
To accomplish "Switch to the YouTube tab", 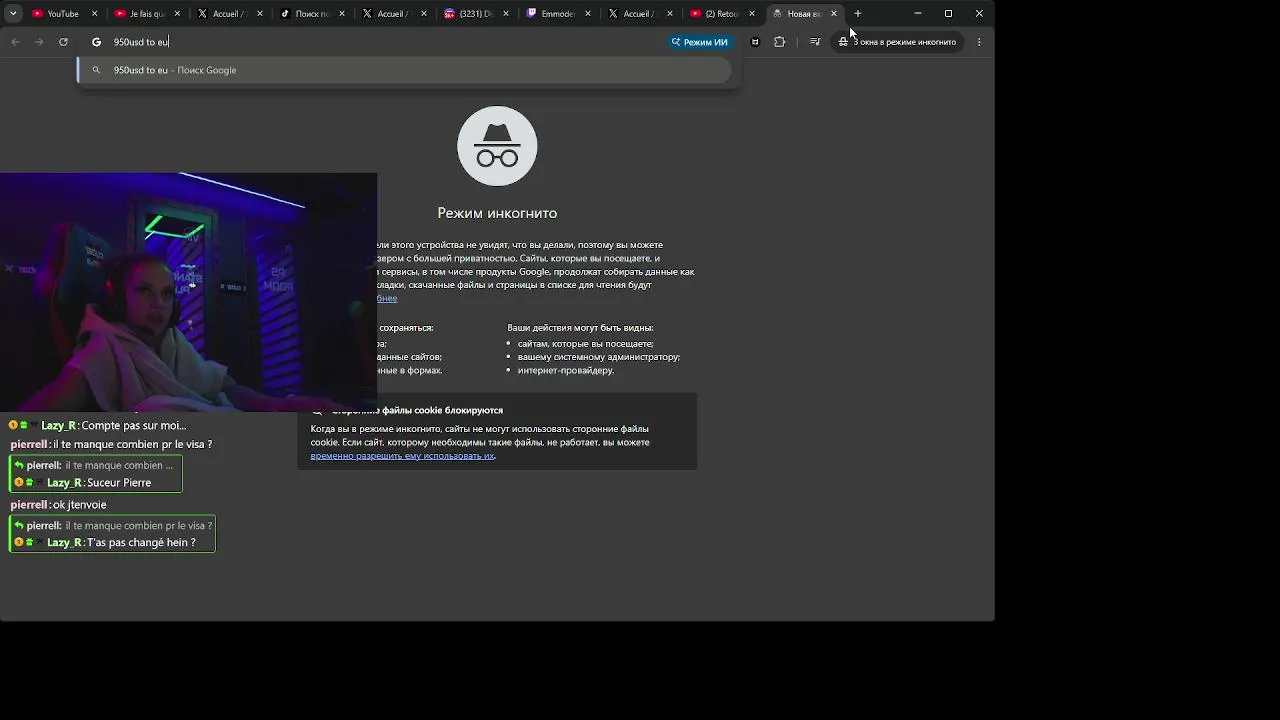I will 65,14.
